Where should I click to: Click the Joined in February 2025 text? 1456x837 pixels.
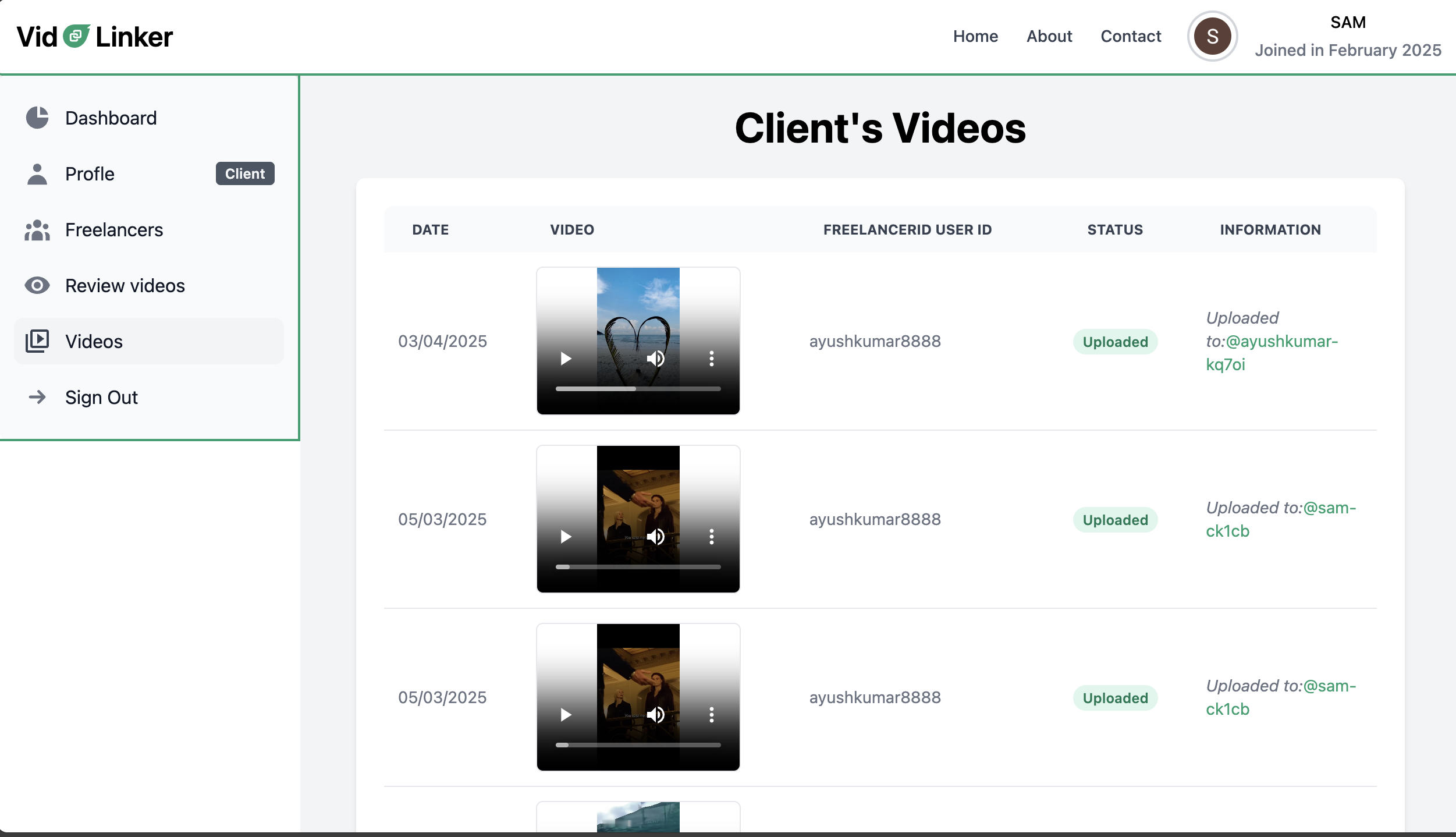pyautogui.click(x=1348, y=50)
